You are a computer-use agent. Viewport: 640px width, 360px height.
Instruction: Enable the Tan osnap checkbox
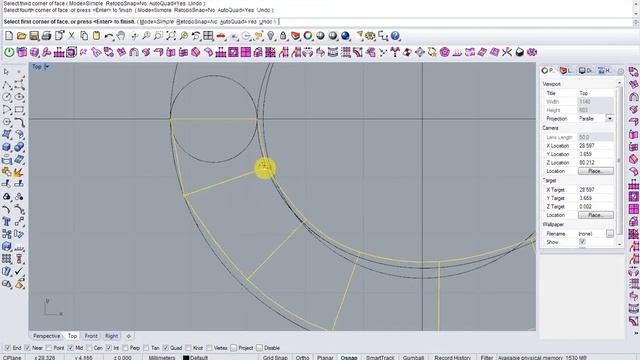(146, 348)
